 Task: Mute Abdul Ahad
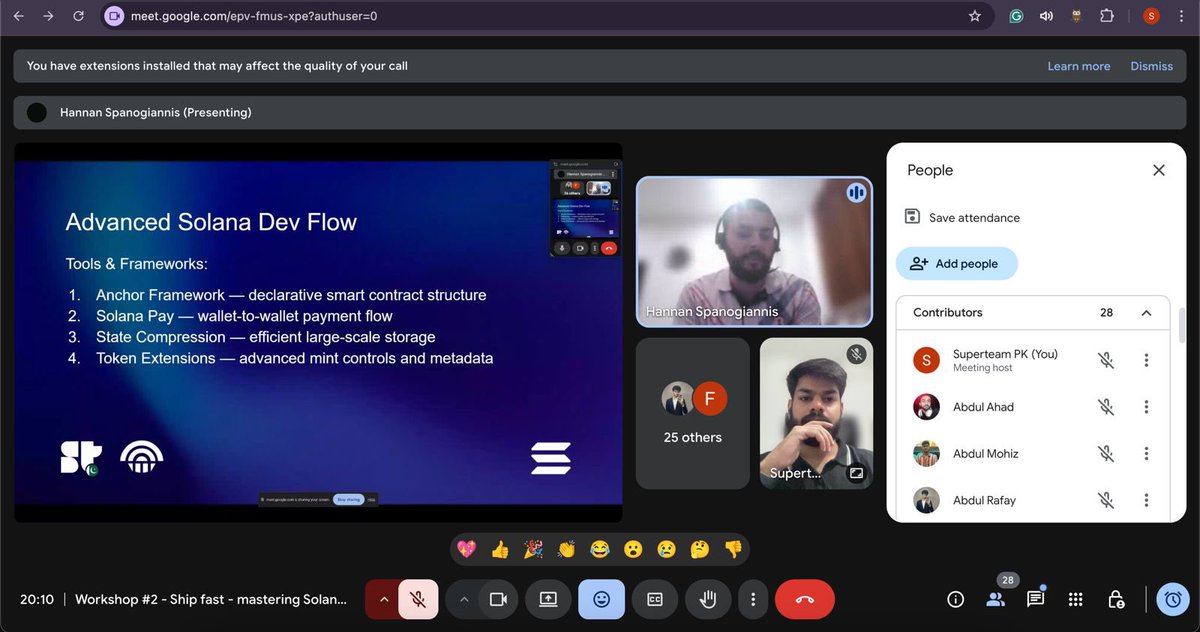(1106, 407)
